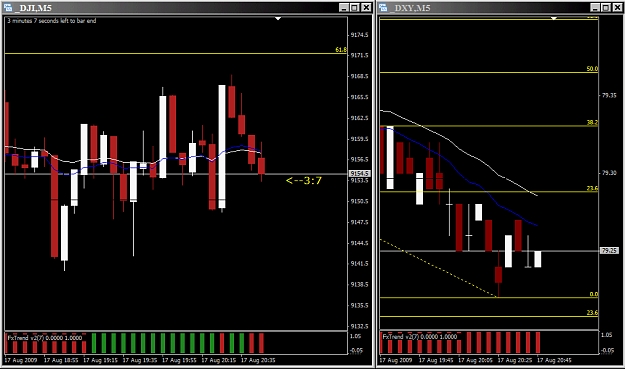Select the _DJI,M5 title bar text
Image resolution: width=625 pixels, height=369 pixels.
(x=33, y=8)
